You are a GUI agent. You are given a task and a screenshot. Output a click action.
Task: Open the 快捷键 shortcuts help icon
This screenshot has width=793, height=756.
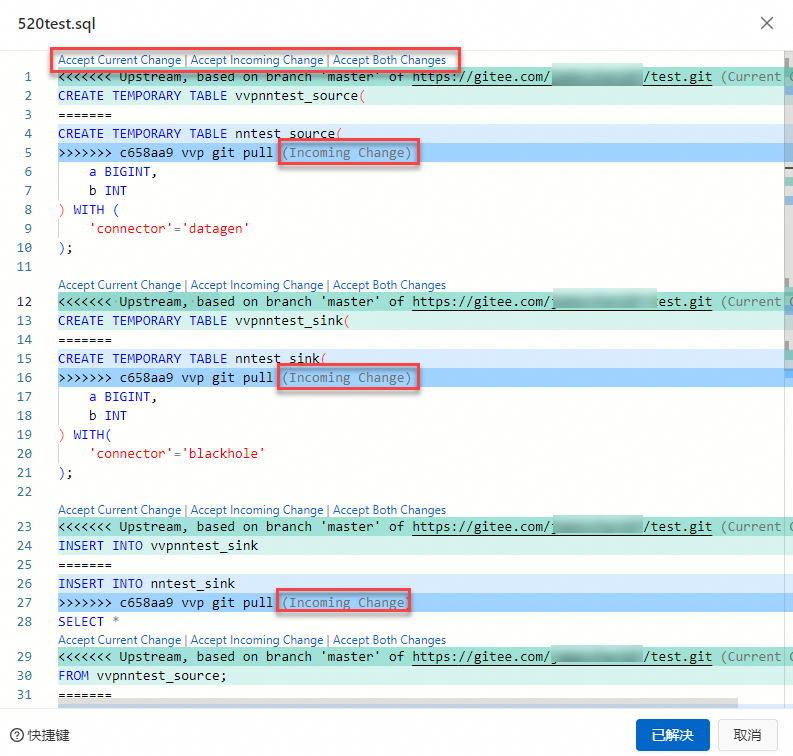click(x=17, y=735)
